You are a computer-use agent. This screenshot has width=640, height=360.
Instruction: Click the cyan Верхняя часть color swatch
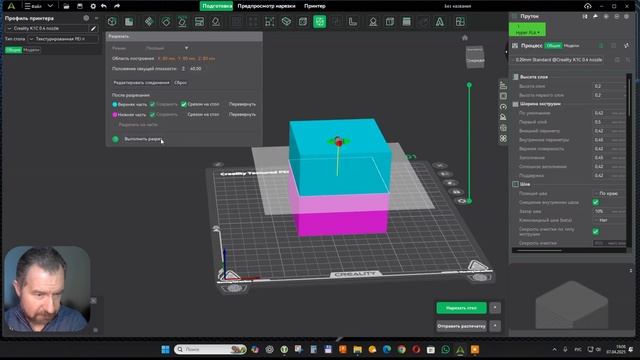(115, 104)
